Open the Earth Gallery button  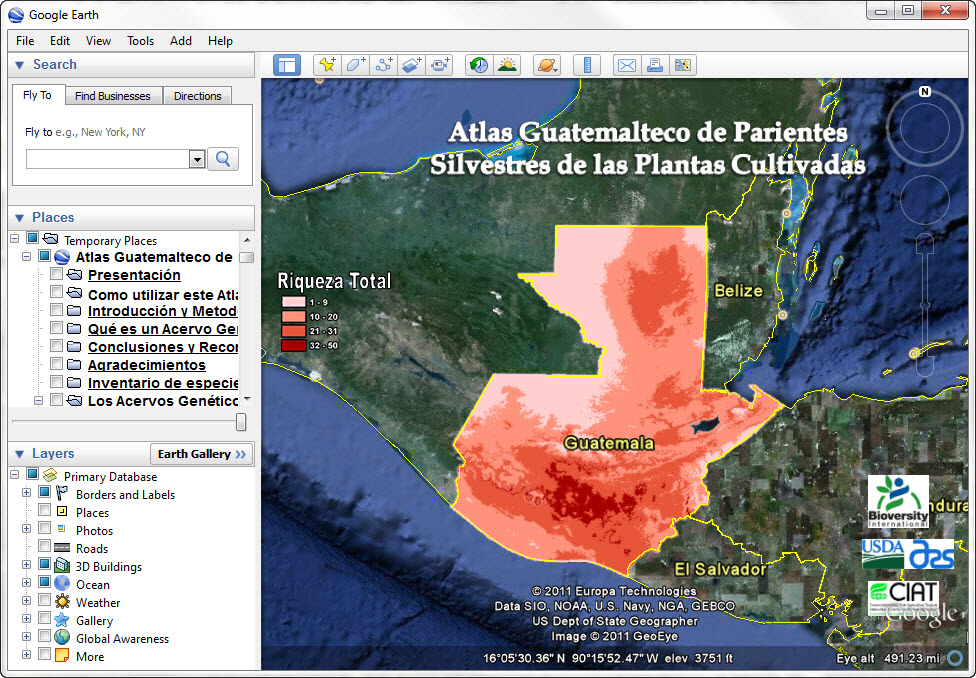(x=202, y=454)
